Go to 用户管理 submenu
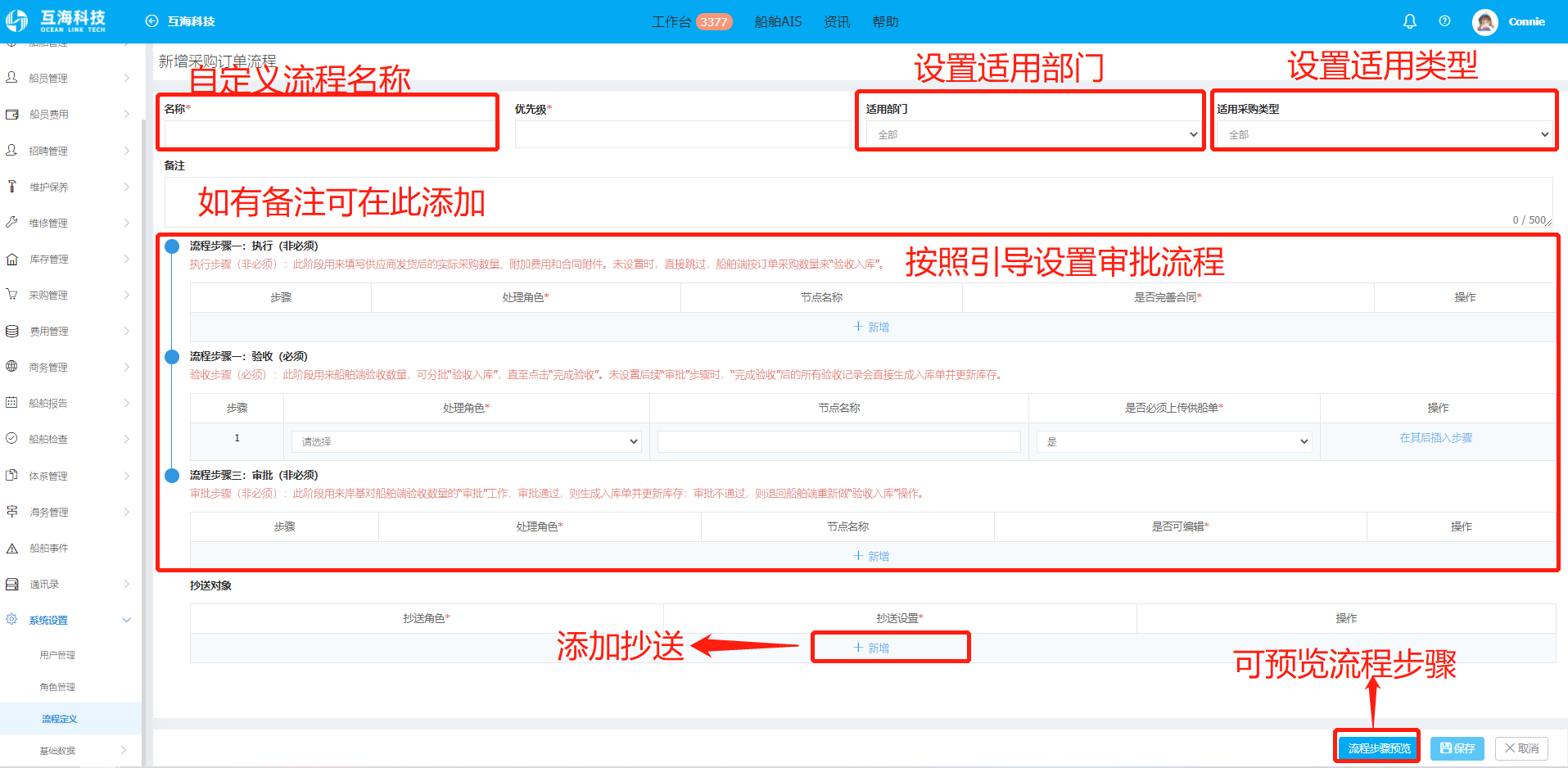The width and height of the screenshot is (1568, 768). [x=57, y=655]
